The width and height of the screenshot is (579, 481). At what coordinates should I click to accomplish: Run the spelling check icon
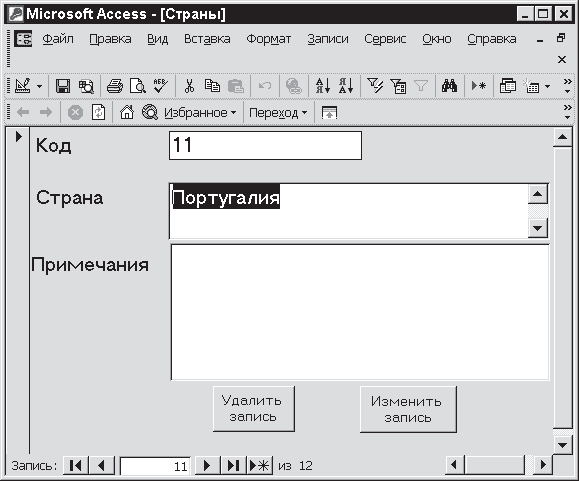[x=161, y=86]
